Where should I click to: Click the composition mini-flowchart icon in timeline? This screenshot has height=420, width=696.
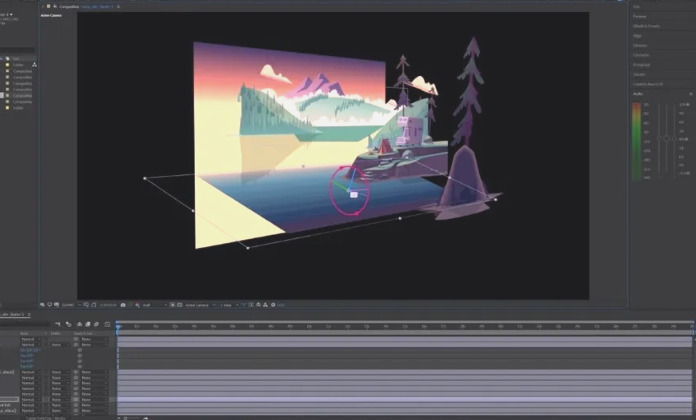coord(58,324)
